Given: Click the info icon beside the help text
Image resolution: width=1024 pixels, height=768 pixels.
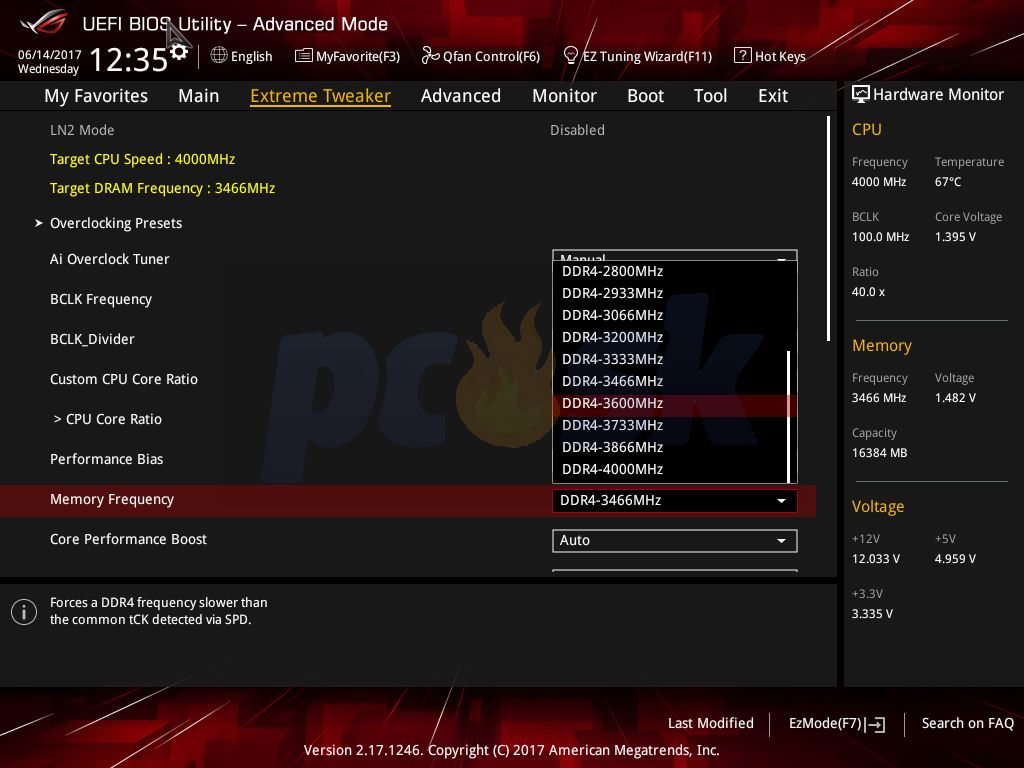Looking at the screenshot, I should (24, 612).
